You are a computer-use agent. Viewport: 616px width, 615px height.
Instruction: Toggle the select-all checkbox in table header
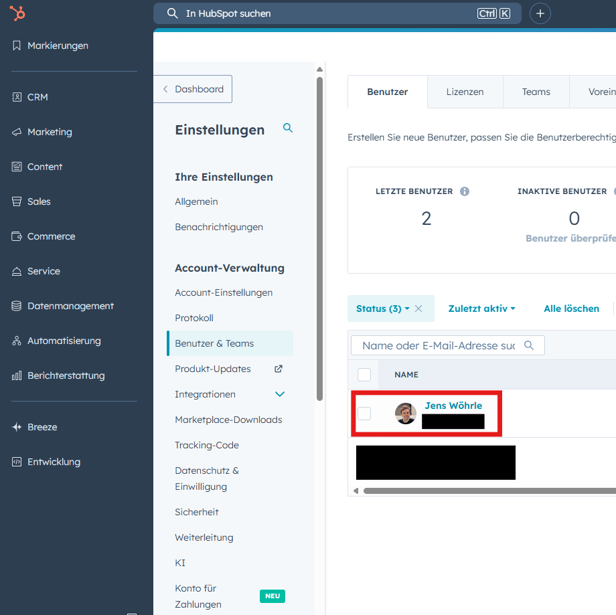(x=364, y=375)
